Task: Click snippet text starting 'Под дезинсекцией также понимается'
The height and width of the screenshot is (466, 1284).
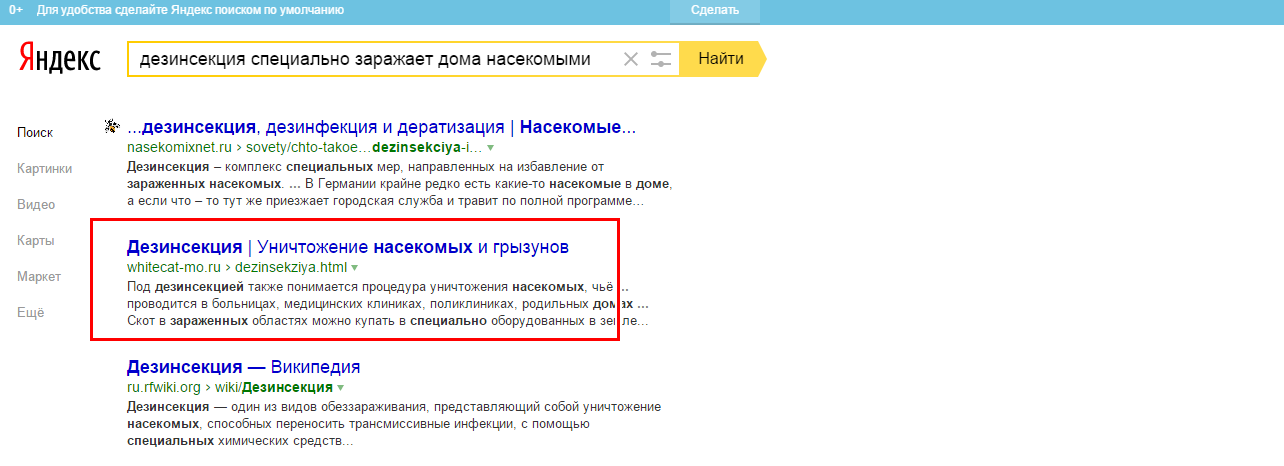Action: pos(378,286)
